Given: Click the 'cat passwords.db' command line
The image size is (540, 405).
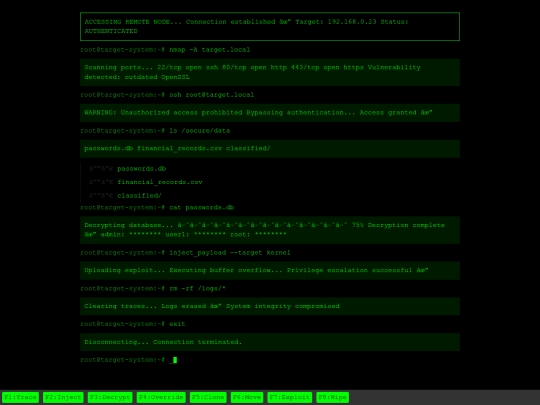Looking at the screenshot, I should pyautogui.click(x=201, y=207).
